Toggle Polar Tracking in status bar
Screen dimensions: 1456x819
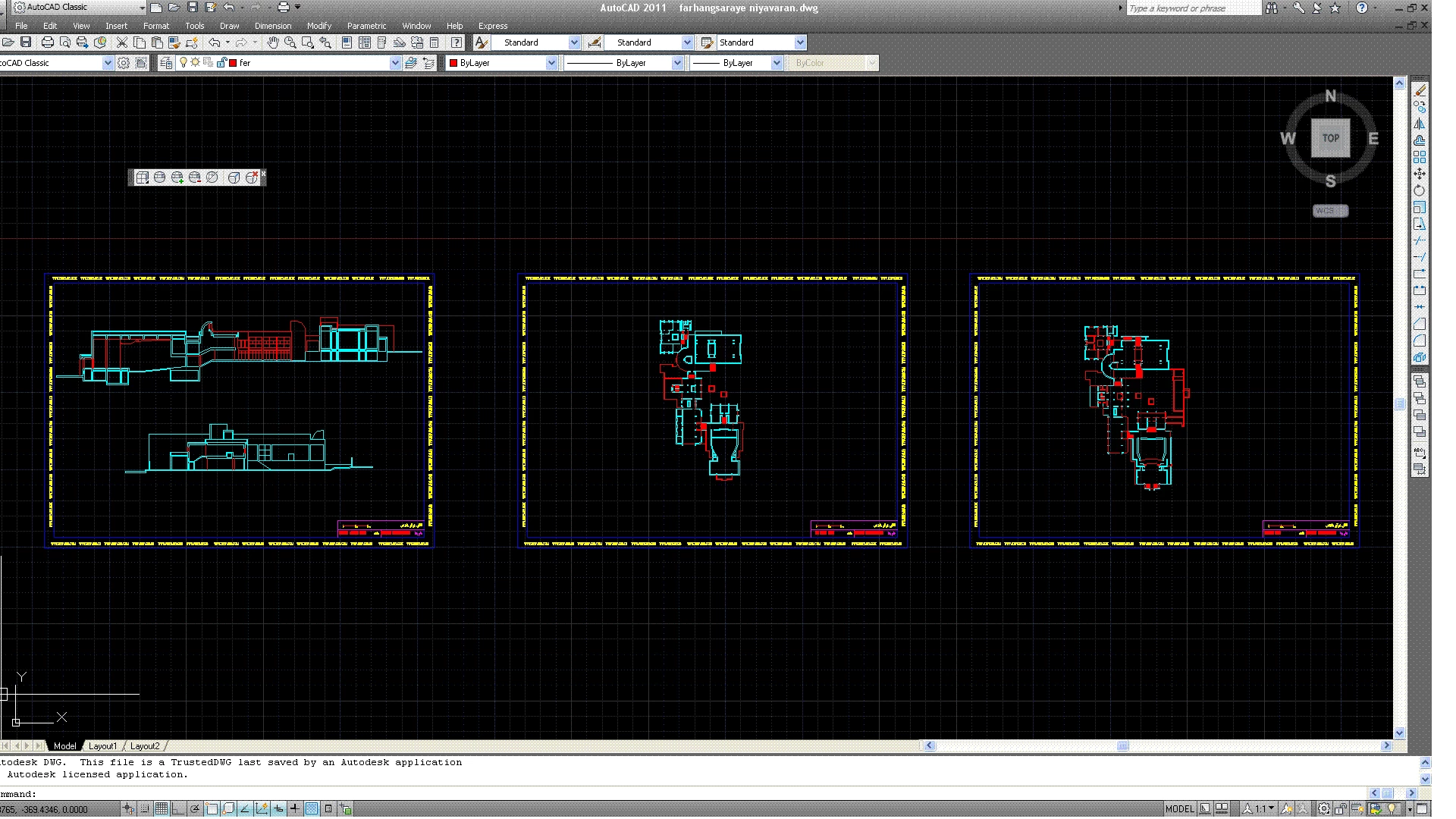[195, 809]
